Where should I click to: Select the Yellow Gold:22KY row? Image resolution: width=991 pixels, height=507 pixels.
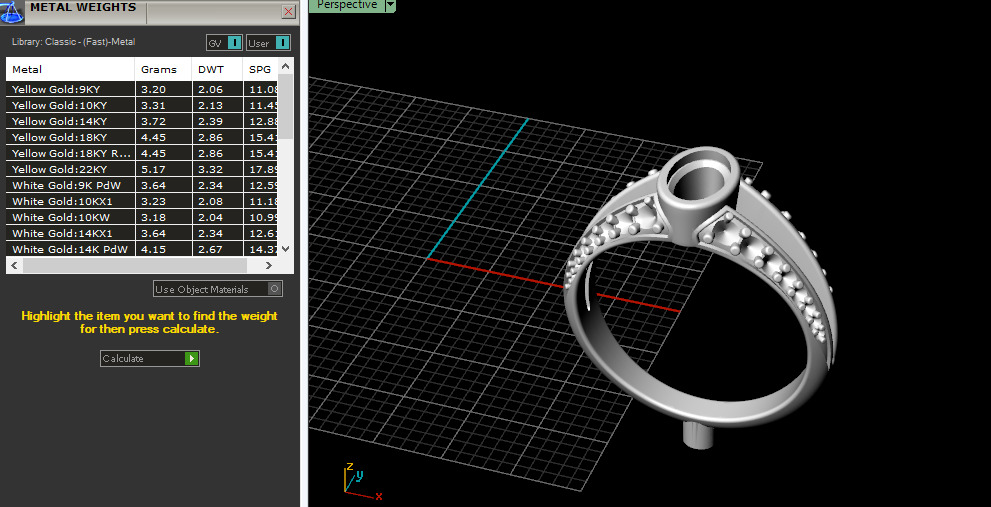[x=142, y=169]
